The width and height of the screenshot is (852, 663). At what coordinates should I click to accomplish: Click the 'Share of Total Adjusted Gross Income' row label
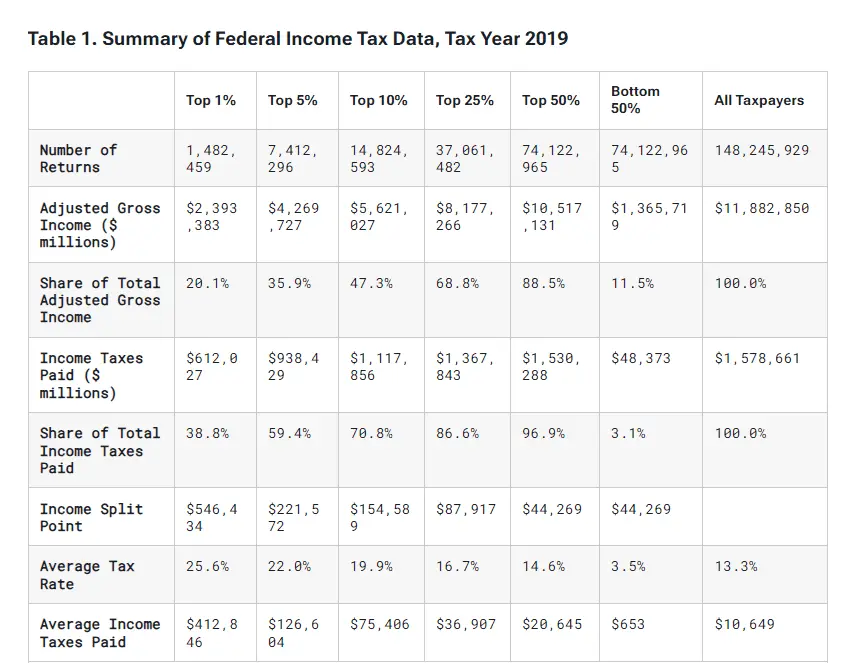tap(99, 300)
